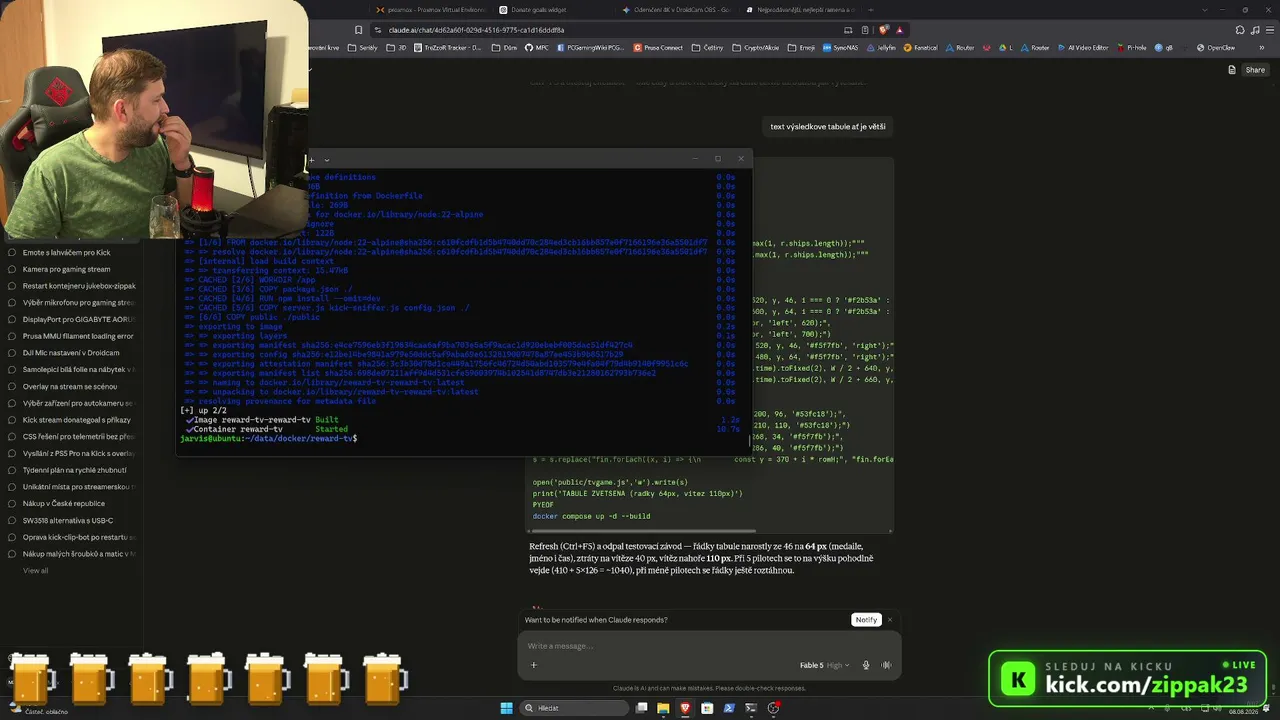Screen dimensions: 1280x720
Task: Open chat 'Kamera pro gaming stream'
Action: (72, 269)
